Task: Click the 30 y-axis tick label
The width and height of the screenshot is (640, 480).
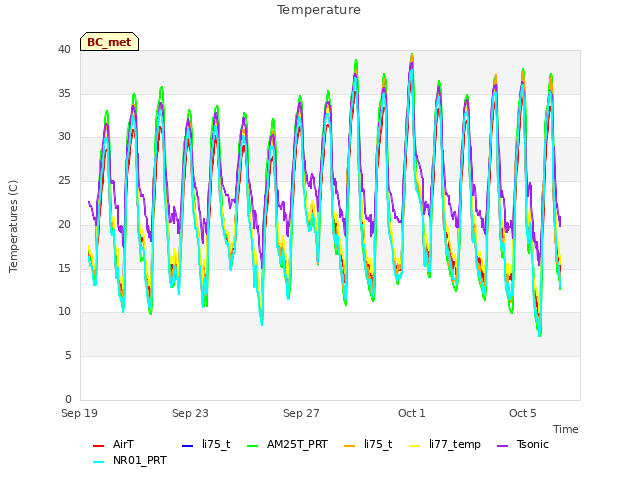Action: pyautogui.click(x=64, y=137)
